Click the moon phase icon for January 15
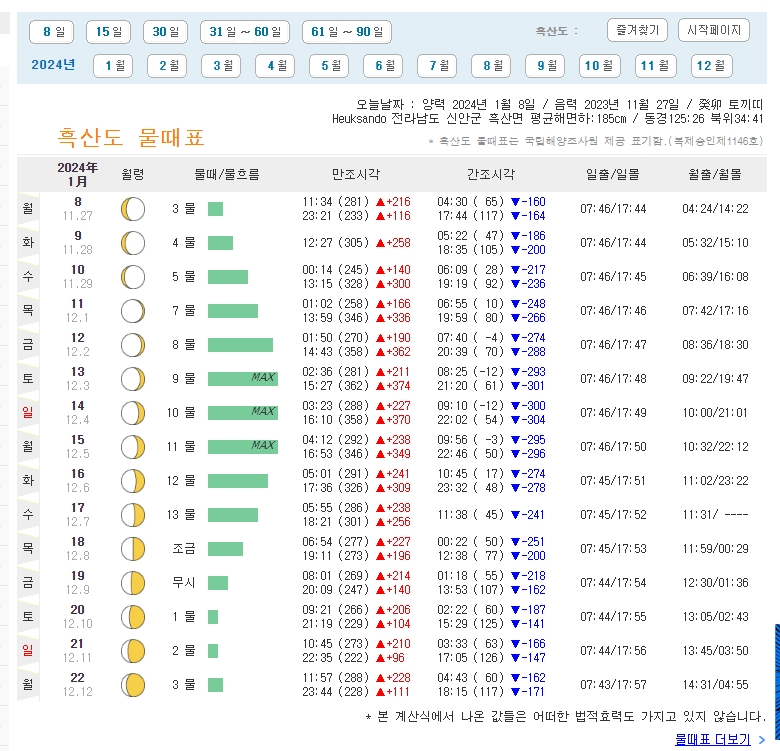 (x=133, y=447)
